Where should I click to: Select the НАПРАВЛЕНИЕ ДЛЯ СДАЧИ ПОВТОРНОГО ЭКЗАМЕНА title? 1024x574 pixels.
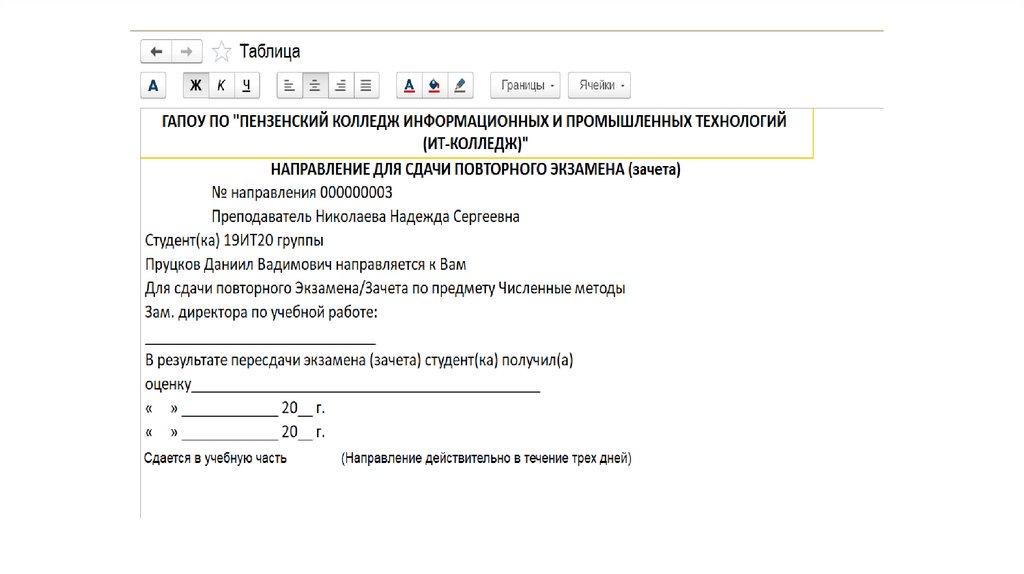(x=475, y=170)
